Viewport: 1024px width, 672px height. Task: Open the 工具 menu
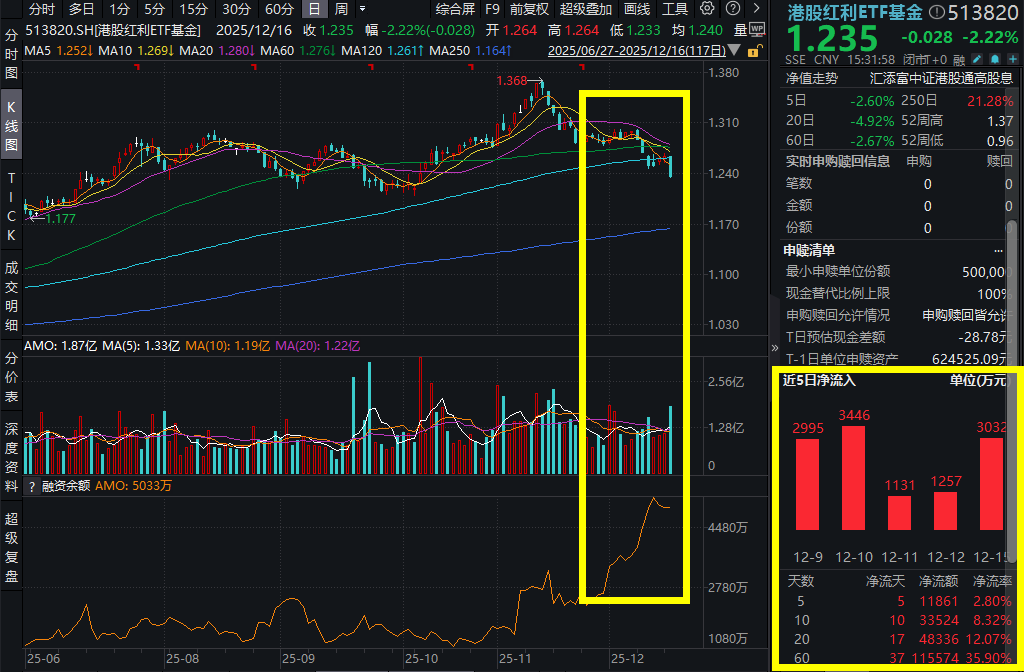674,9
